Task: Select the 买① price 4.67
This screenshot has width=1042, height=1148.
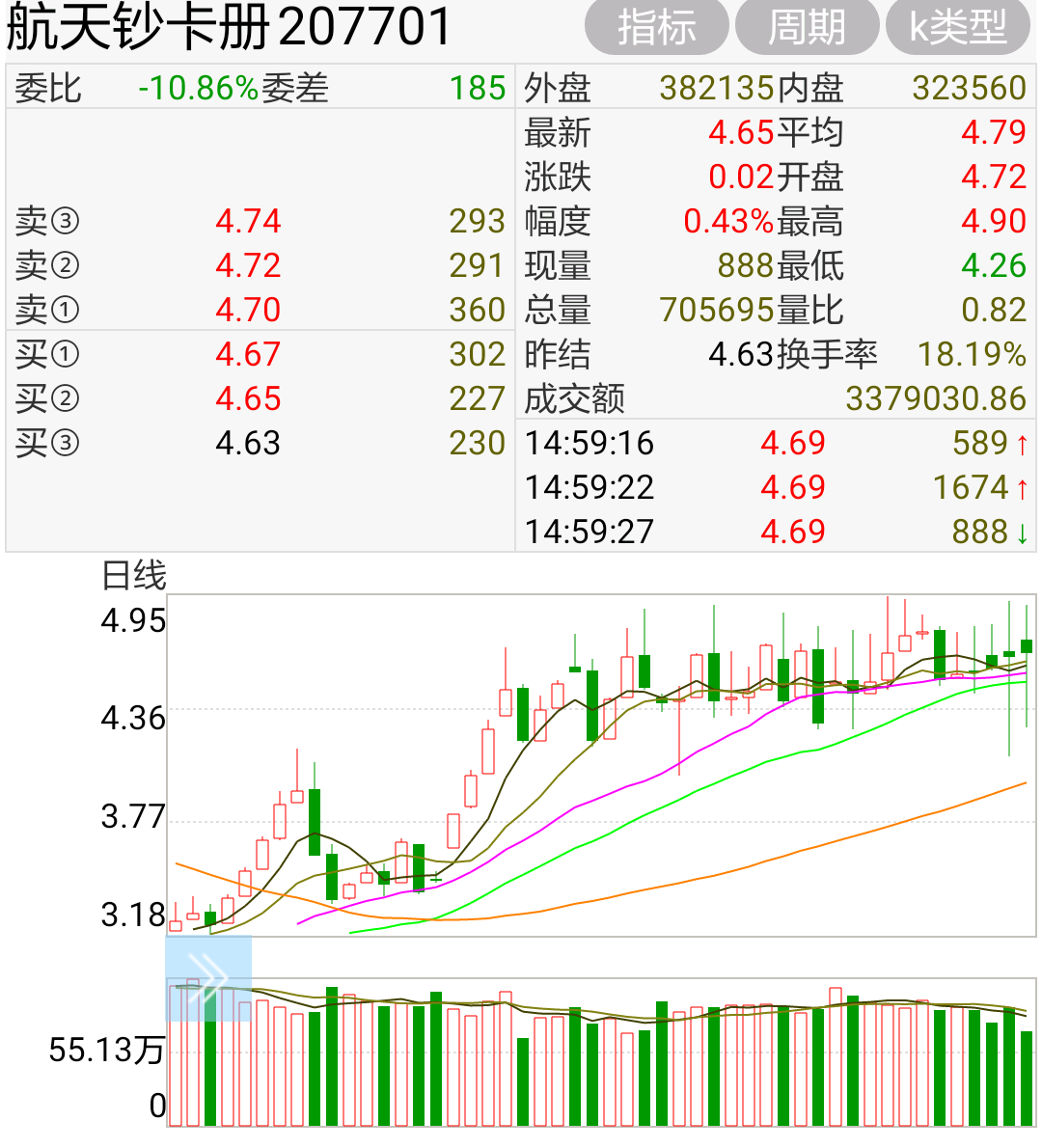Action: click(248, 354)
